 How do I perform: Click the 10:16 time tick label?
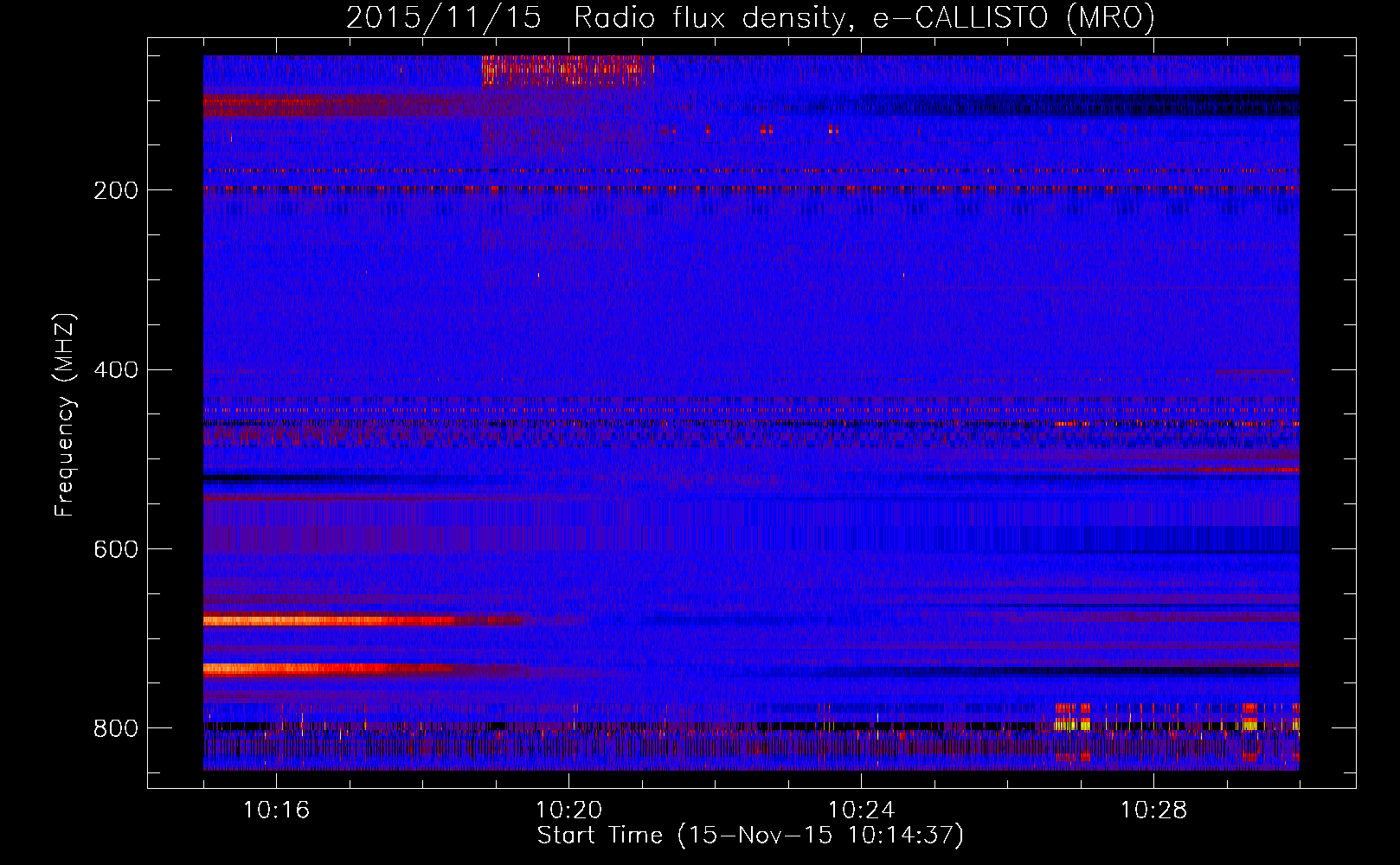click(x=276, y=810)
